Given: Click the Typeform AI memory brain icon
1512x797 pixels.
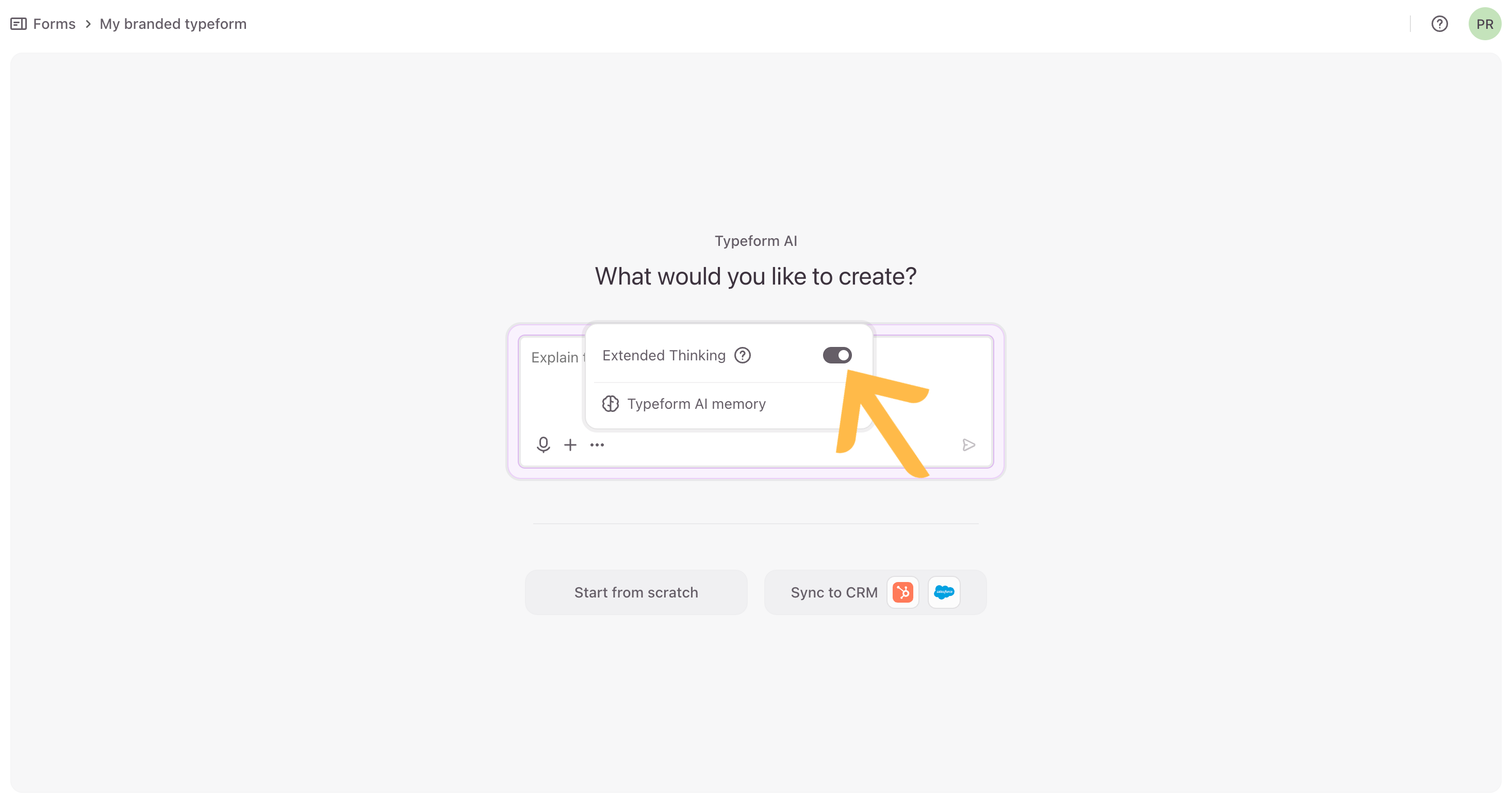Looking at the screenshot, I should pyautogui.click(x=611, y=404).
